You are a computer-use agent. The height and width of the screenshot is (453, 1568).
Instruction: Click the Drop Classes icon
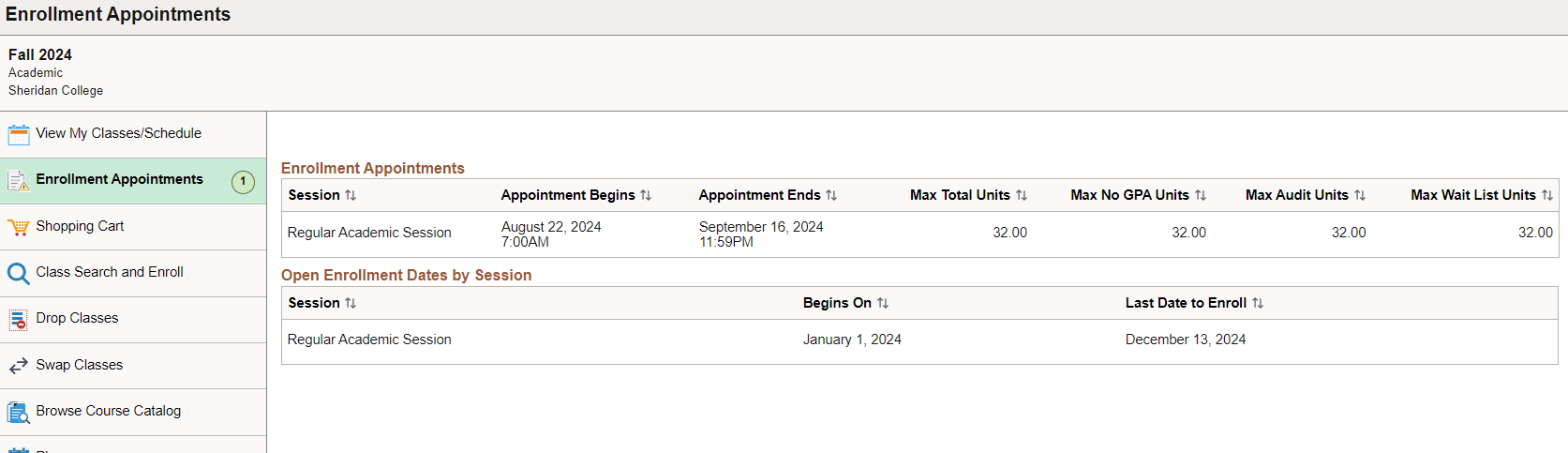19,320
